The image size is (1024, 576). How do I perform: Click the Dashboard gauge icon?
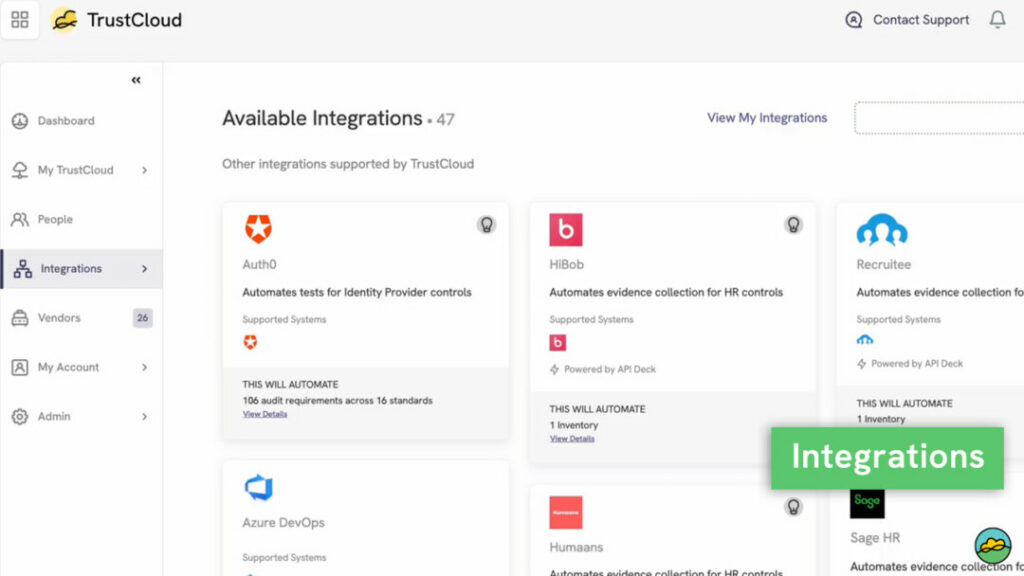(x=20, y=121)
